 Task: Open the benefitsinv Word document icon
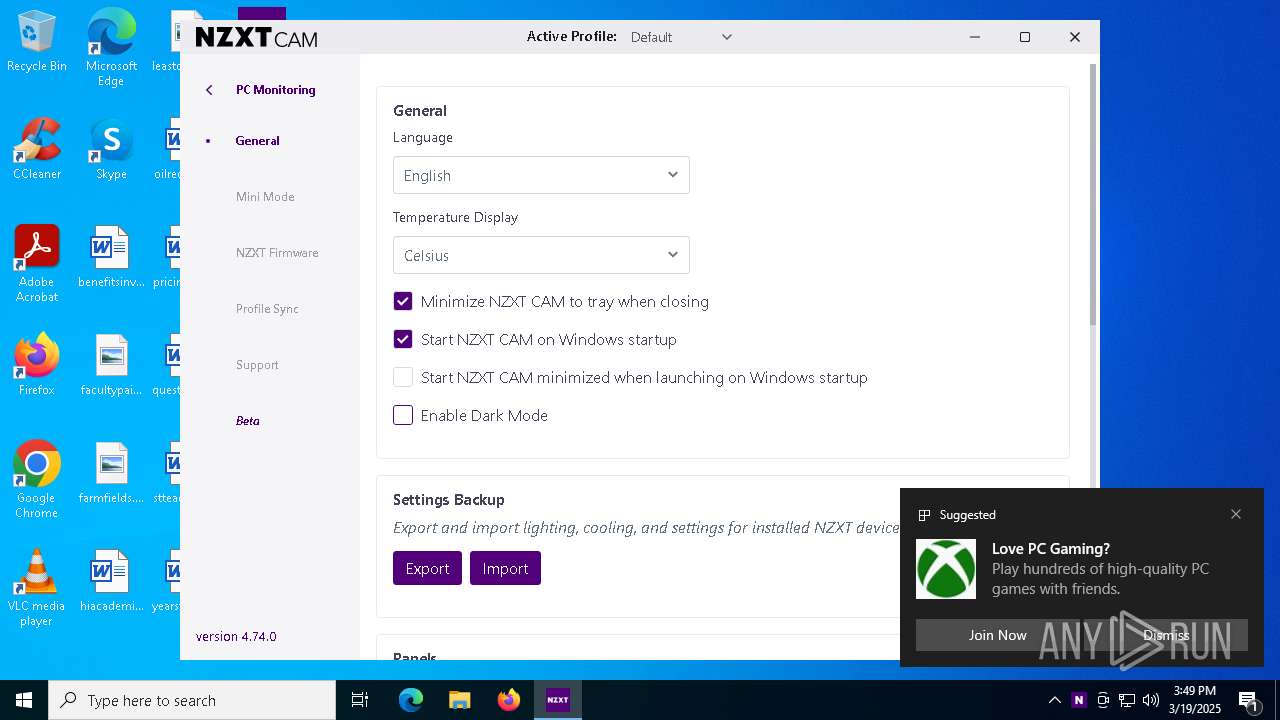tap(111, 257)
